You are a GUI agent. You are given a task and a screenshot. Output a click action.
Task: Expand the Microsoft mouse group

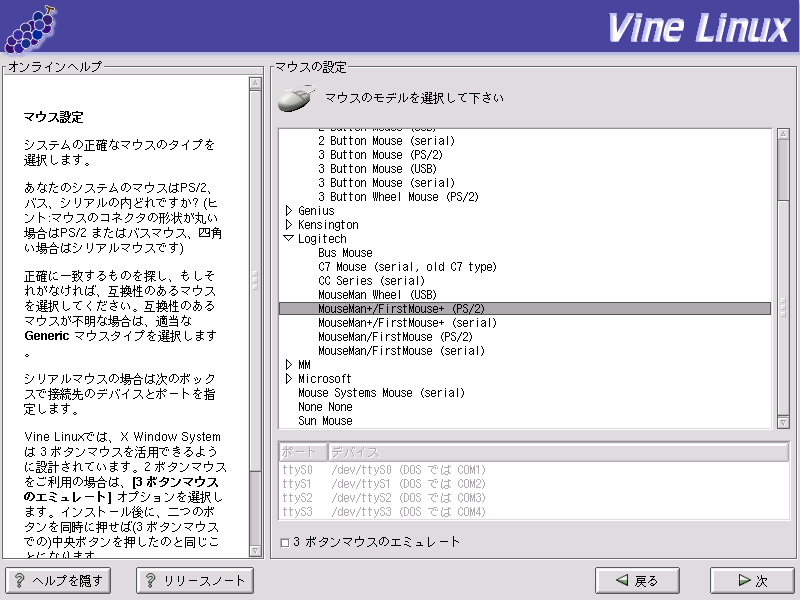[289, 379]
